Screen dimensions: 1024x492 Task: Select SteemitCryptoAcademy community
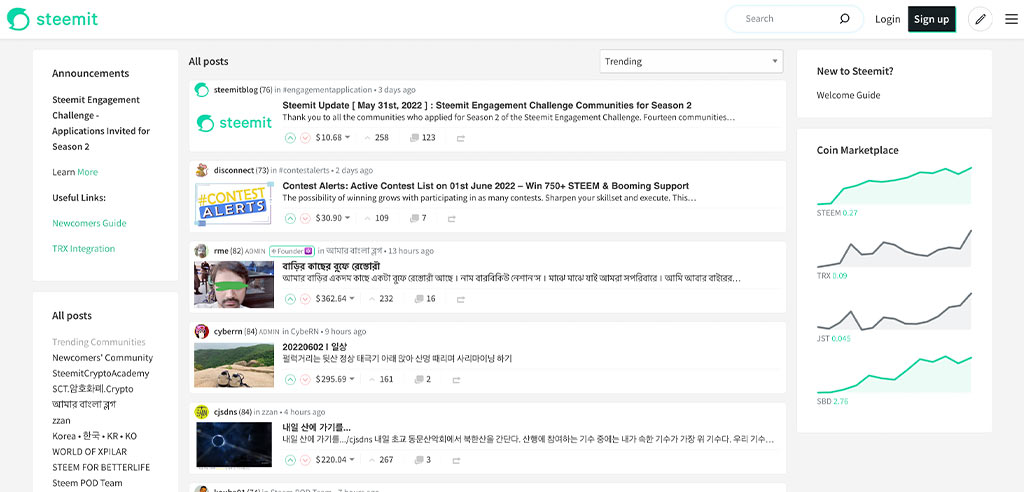pos(101,373)
